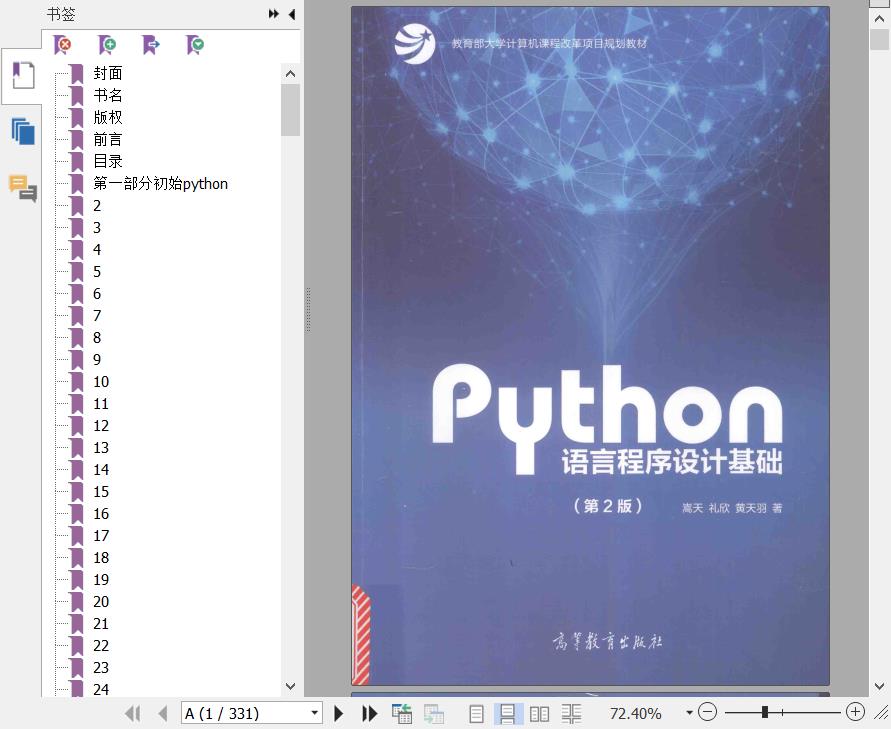Image resolution: width=891 pixels, height=729 pixels.
Task: Expand all bookmarks with double arrow
Action: pyautogui.click(x=273, y=14)
